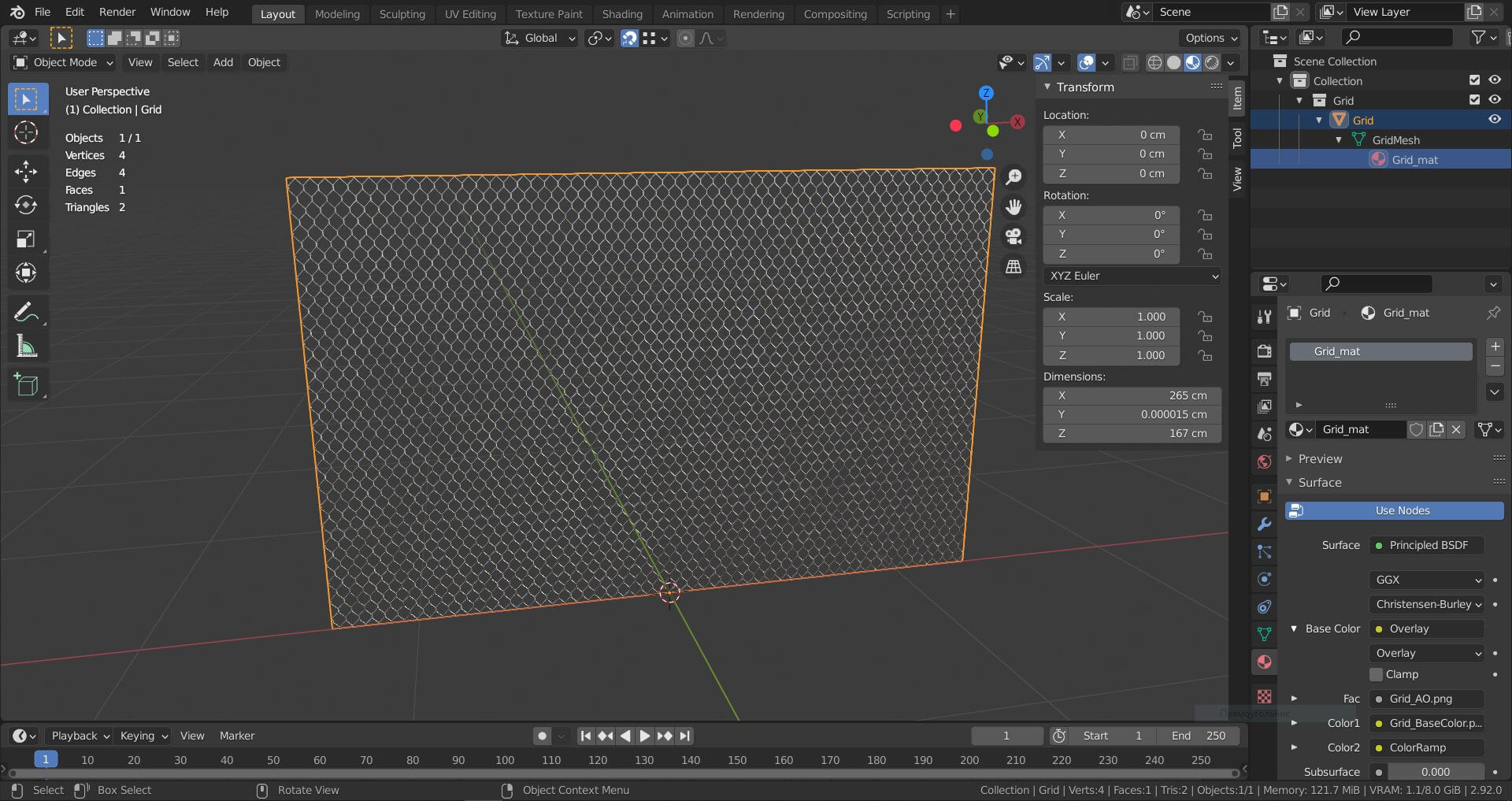Select the Rotate tool
Screen dimensions: 1512x801
[x=26, y=205]
